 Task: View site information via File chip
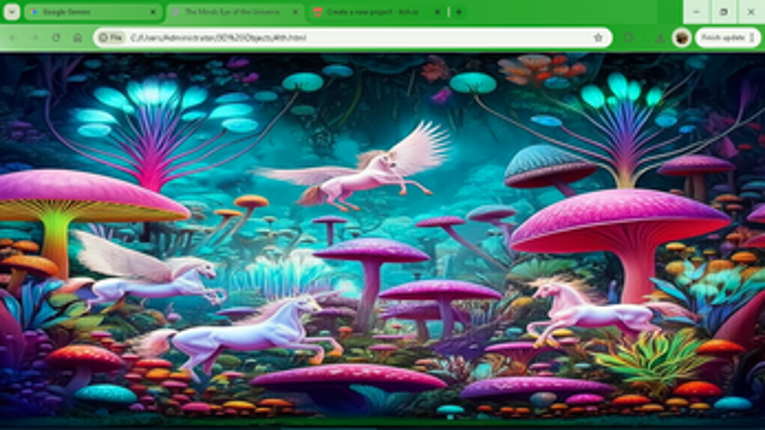tap(111, 38)
